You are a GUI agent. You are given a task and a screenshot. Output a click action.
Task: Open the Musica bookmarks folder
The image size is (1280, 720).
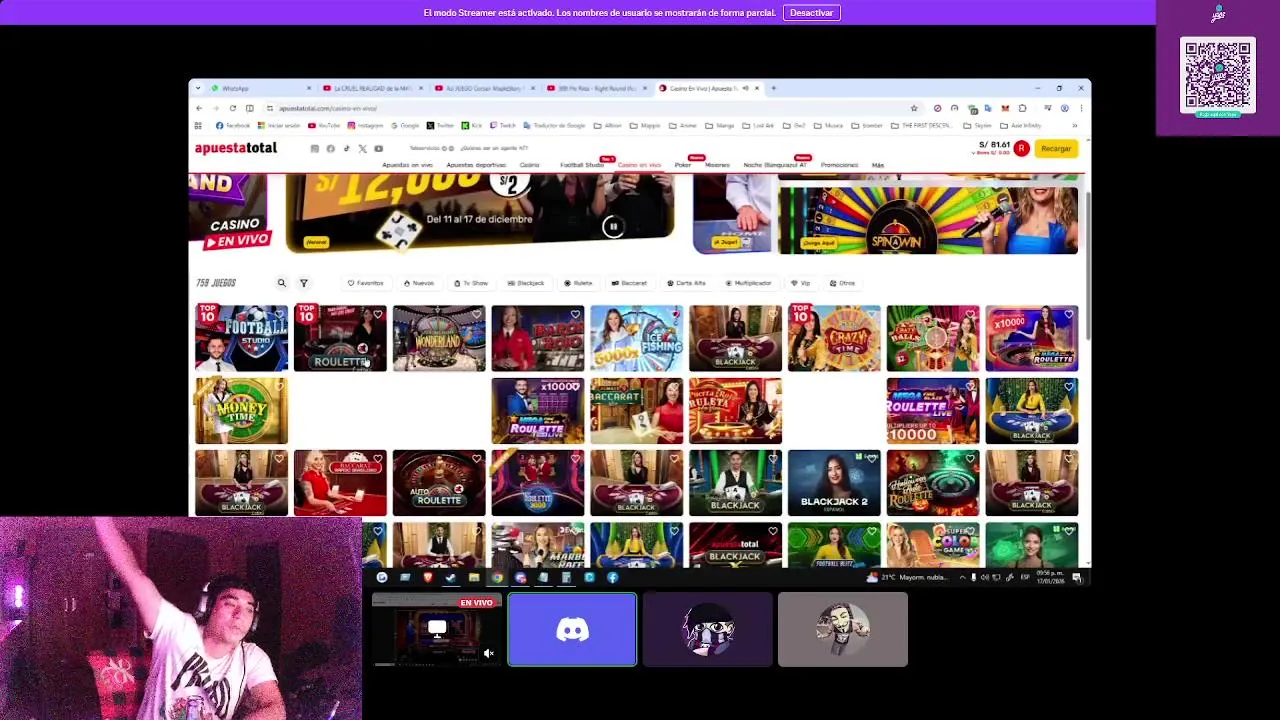click(828, 126)
